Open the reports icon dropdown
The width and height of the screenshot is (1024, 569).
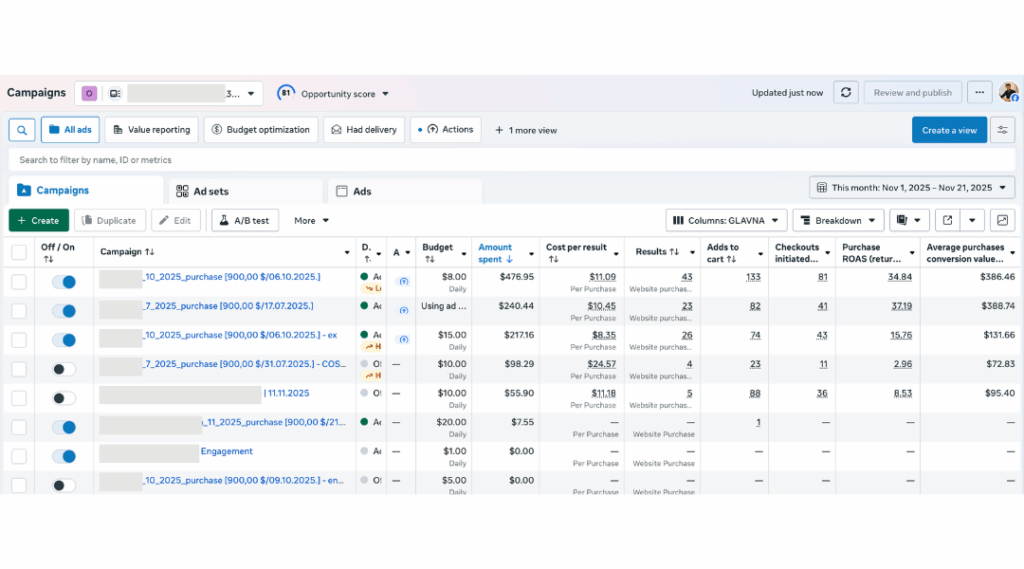click(910, 220)
